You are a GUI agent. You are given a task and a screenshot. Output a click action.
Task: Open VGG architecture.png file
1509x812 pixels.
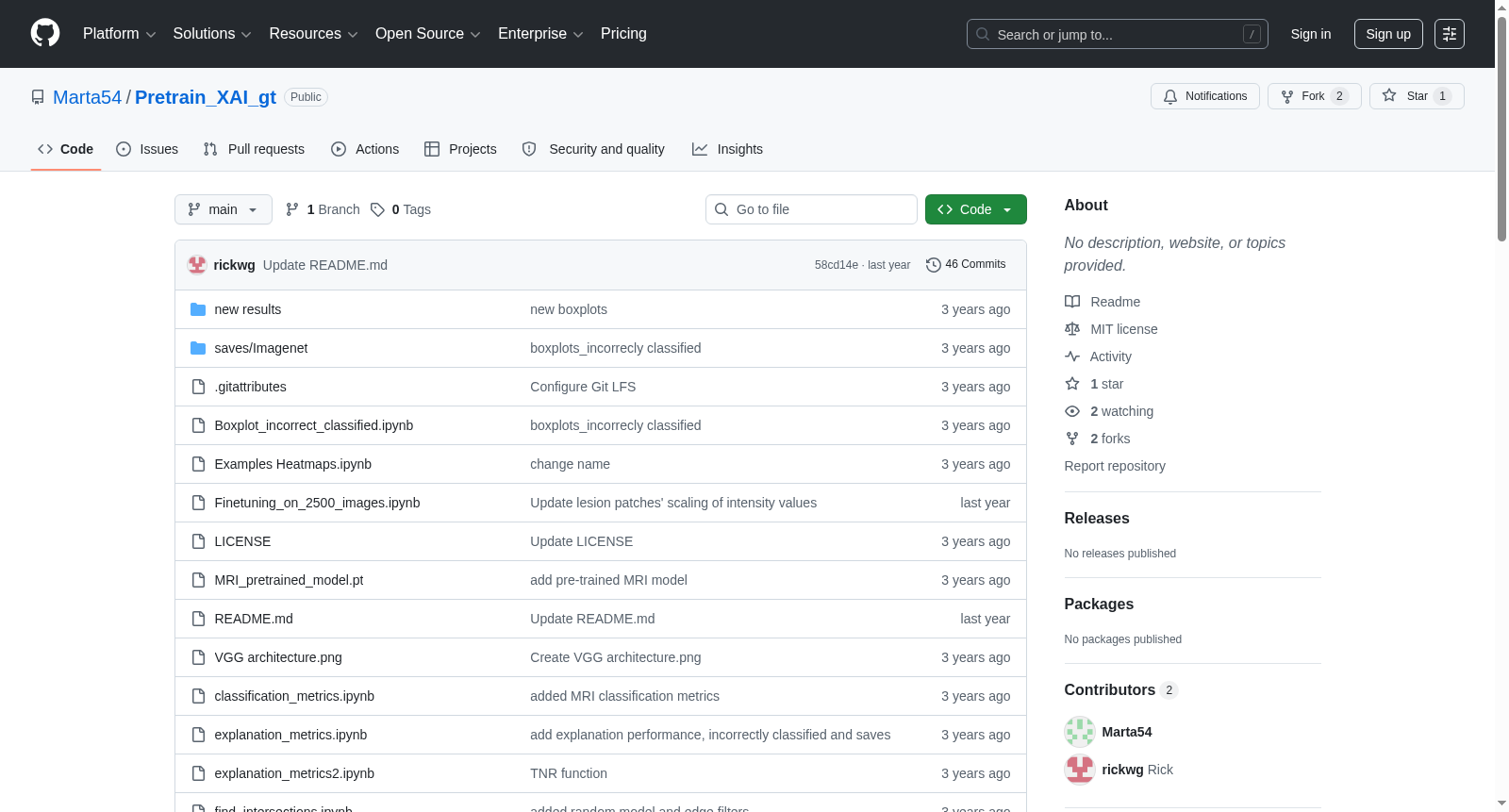[x=278, y=657]
